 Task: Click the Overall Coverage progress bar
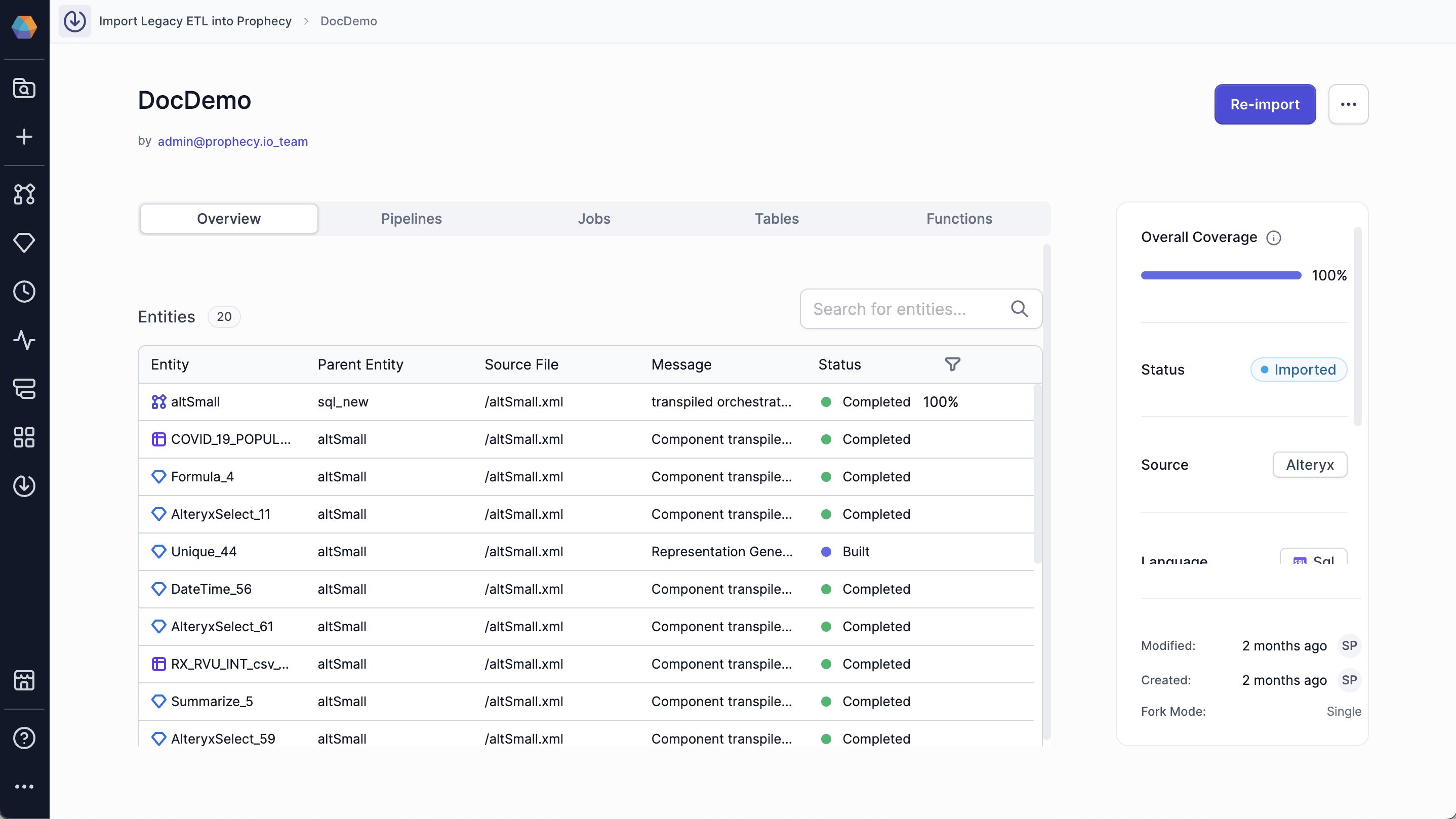click(x=1221, y=275)
